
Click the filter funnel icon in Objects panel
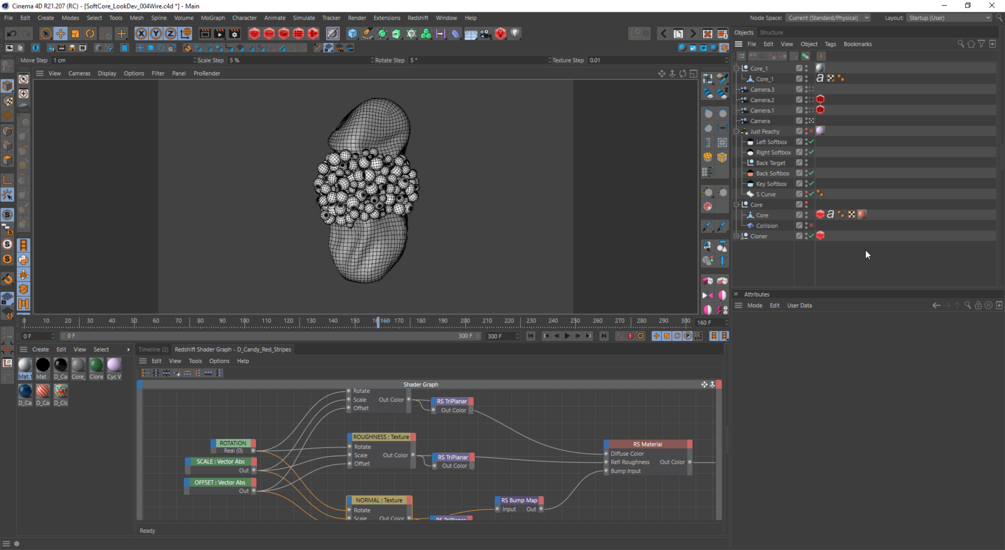[981, 44]
